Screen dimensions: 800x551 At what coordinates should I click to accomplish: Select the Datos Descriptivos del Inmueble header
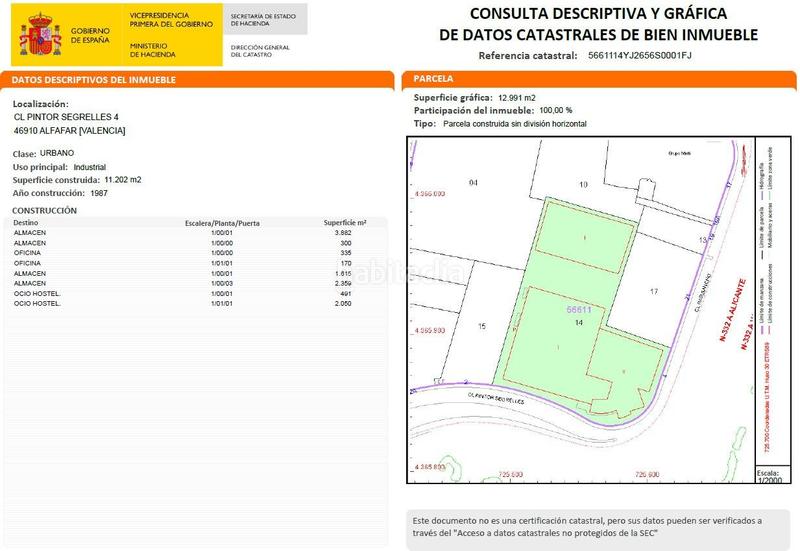click(x=94, y=79)
